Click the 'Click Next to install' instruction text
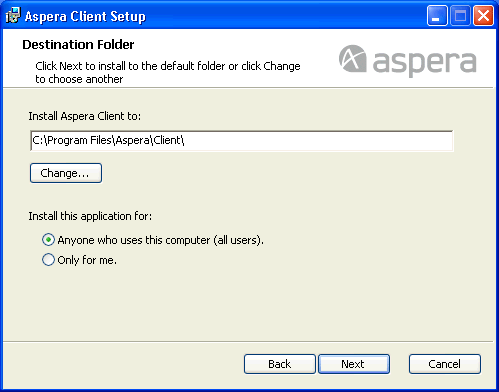This screenshot has width=499, height=392. 168,72
